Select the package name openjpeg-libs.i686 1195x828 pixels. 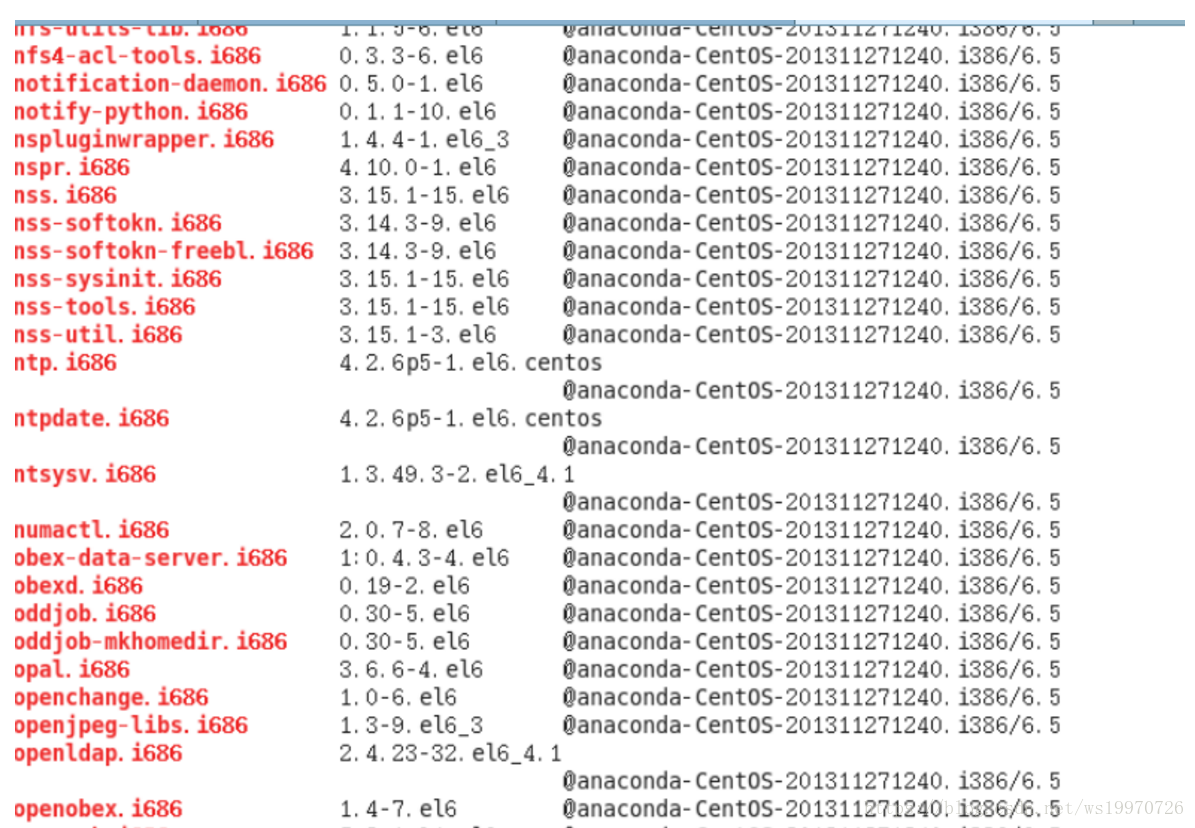[131, 725]
